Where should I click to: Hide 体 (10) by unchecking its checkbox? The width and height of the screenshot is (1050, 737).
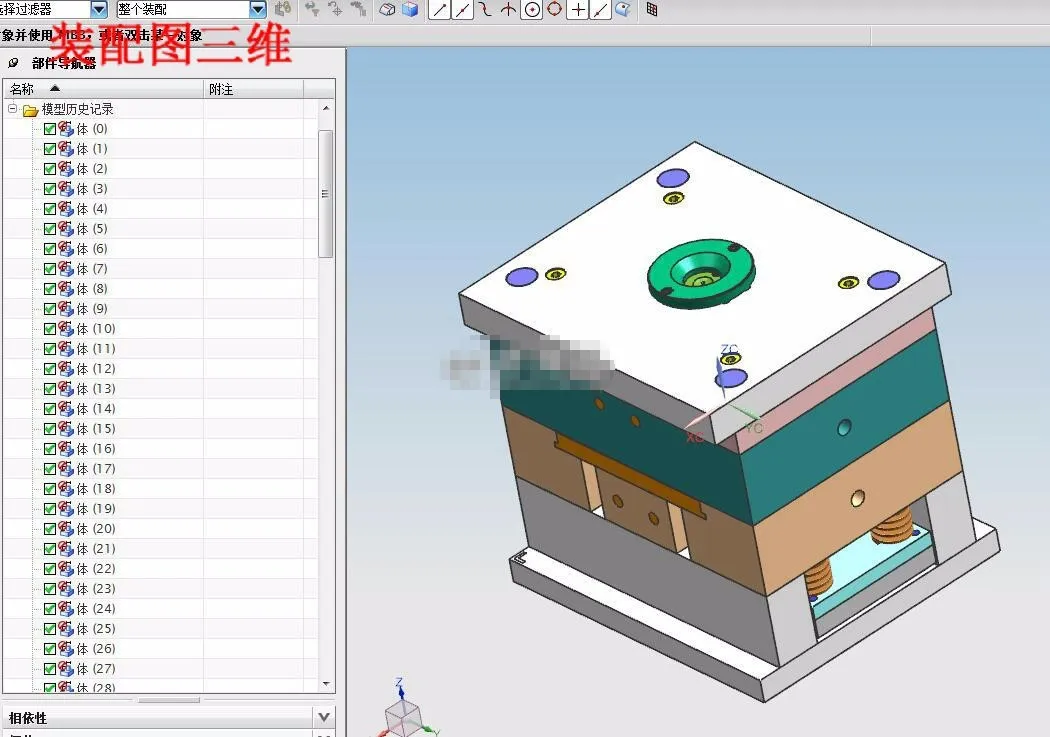point(50,328)
